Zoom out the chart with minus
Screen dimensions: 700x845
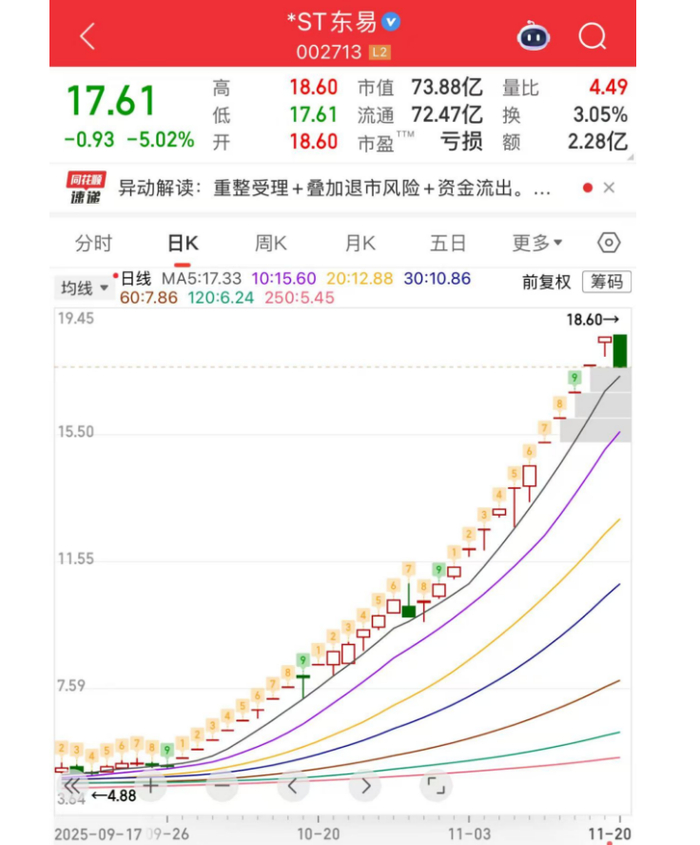click(x=222, y=785)
